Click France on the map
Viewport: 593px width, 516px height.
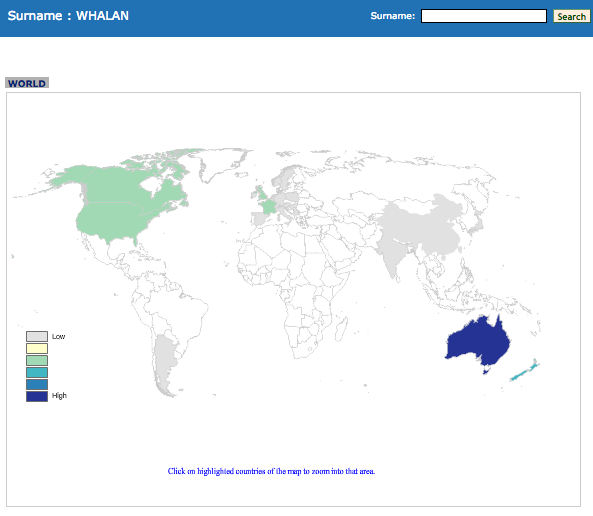click(269, 207)
